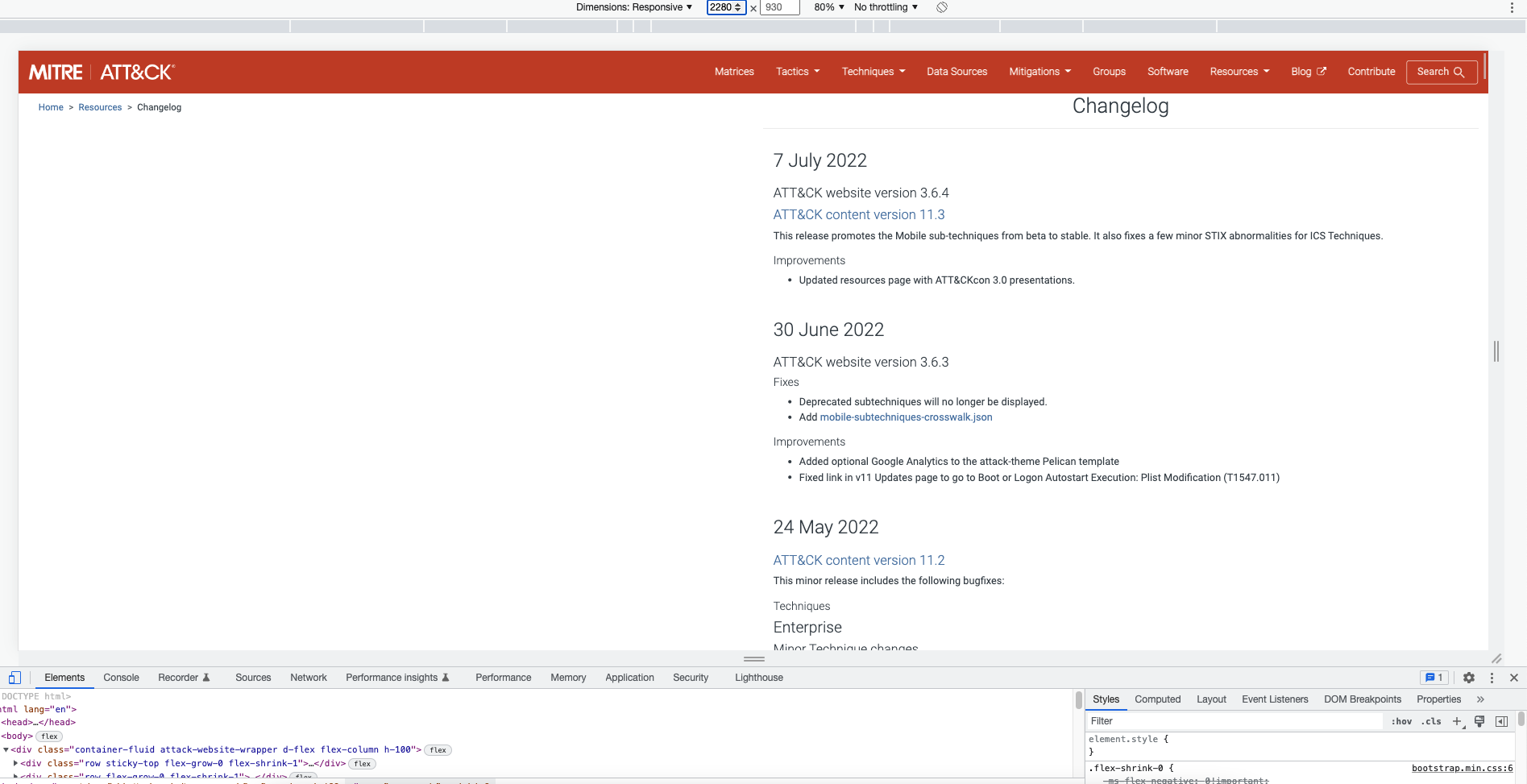Expand the sticky-top div node
1527x784 pixels.
point(15,763)
